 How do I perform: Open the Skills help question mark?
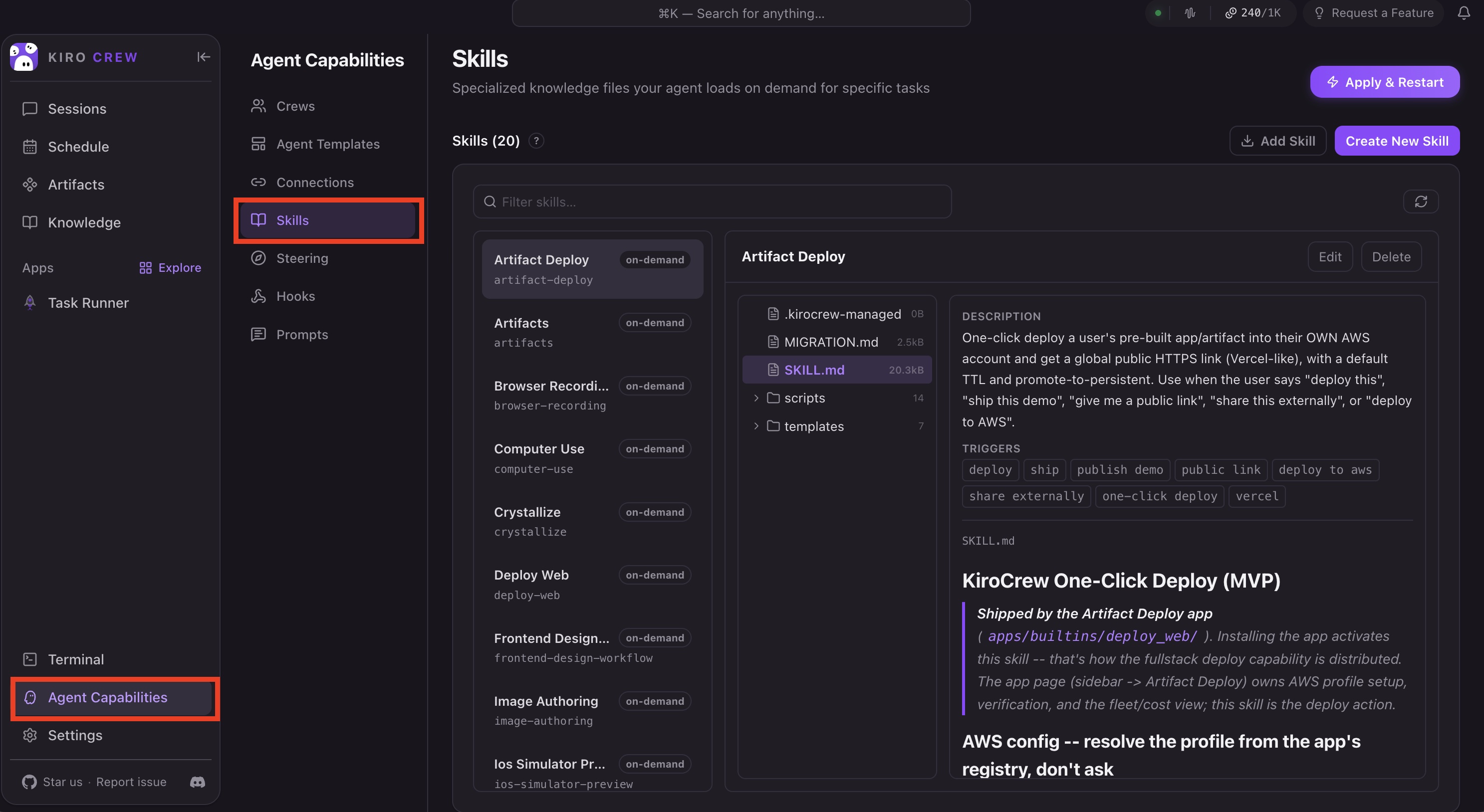536,141
